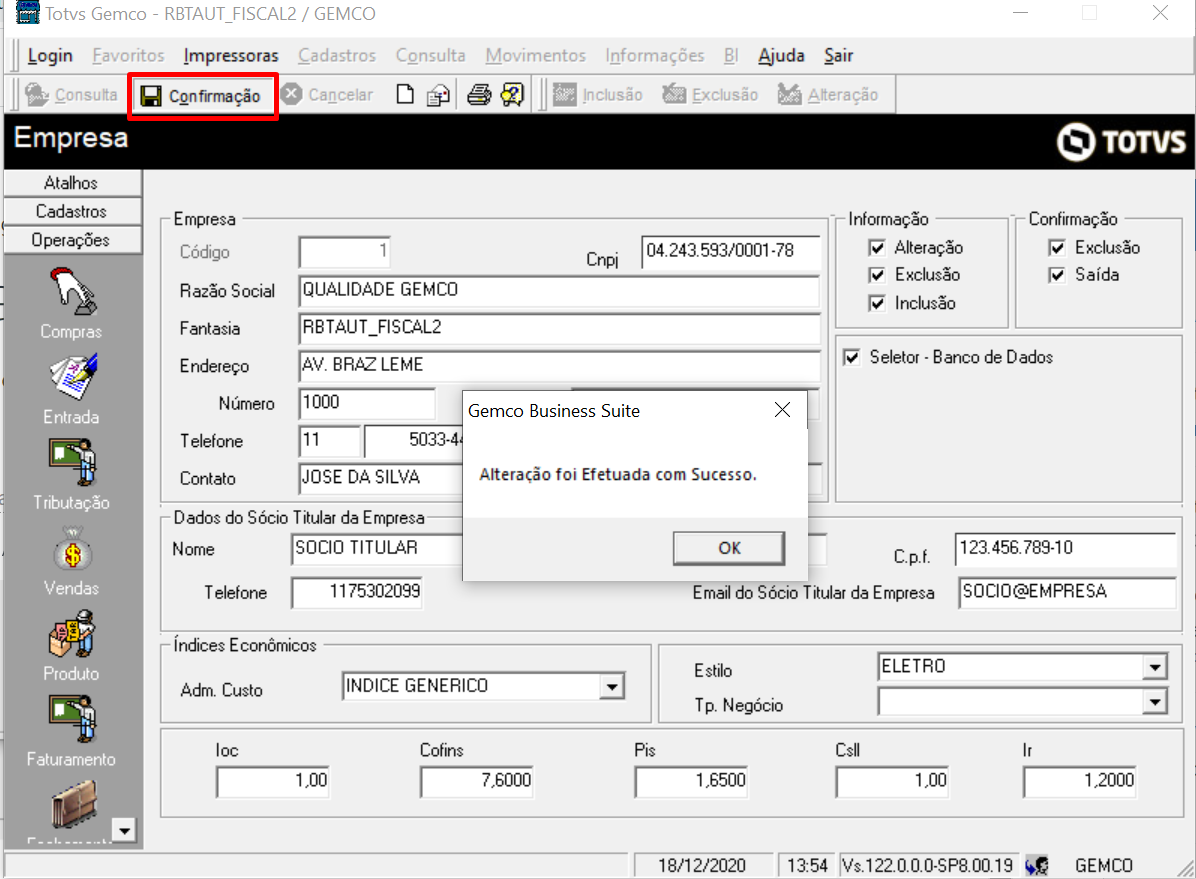Screen dimensions: 1196x879
Task: Open the Tributação sidebar shortcut
Action: point(71,475)
